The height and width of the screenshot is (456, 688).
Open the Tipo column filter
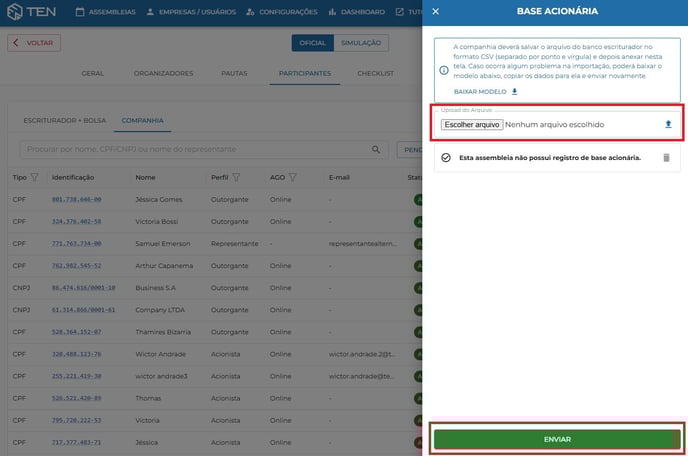click(x=35, y=177)
